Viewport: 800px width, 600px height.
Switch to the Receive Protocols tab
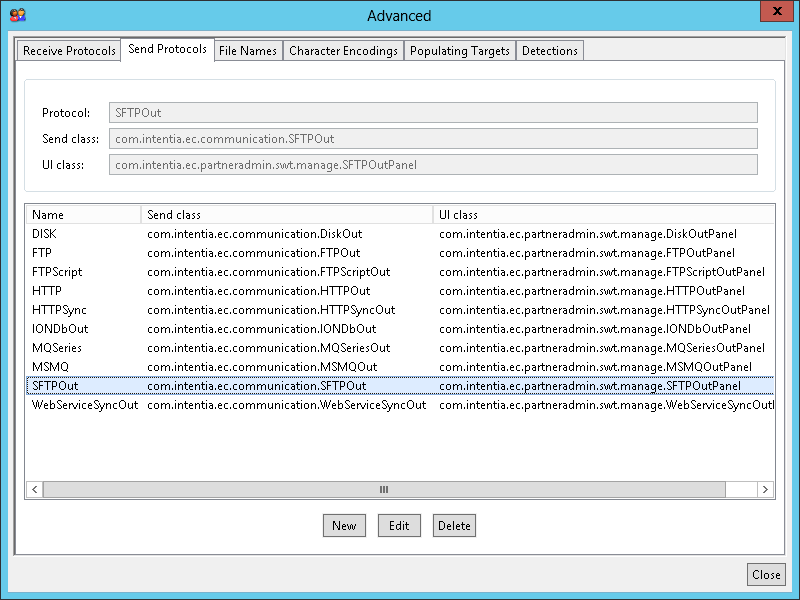coord(69,51)
